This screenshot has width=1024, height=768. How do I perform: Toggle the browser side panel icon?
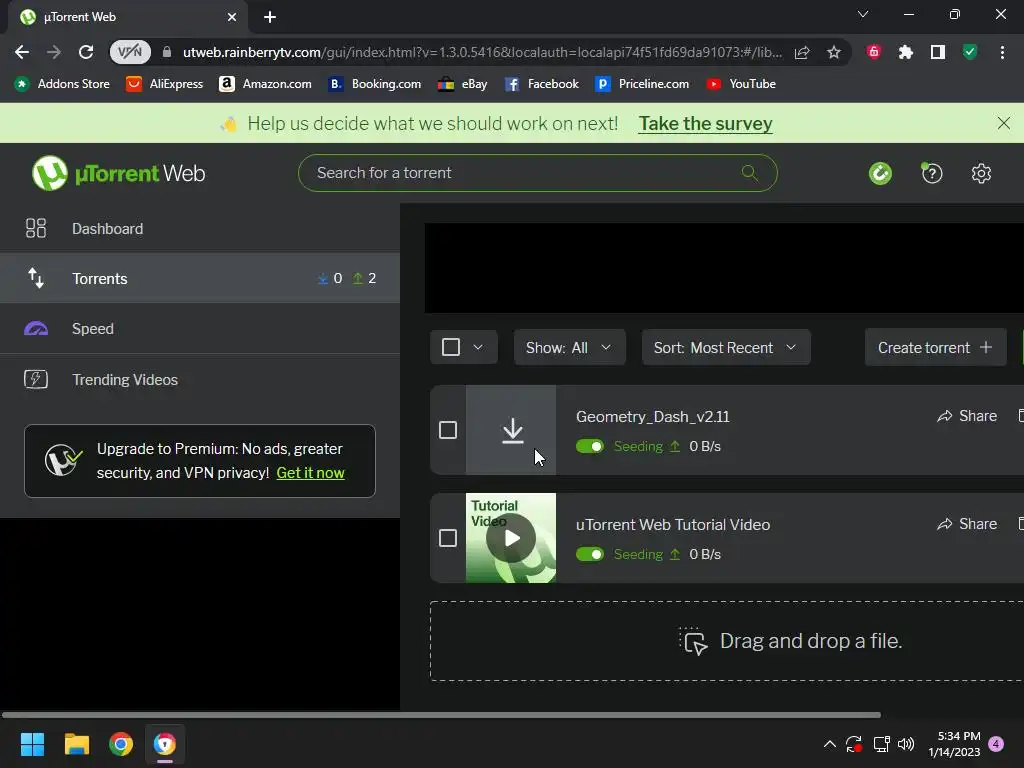938,52
